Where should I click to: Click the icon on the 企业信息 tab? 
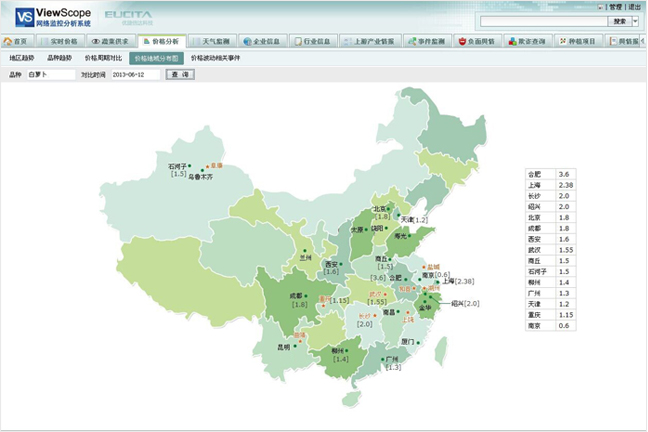[x=246, y=42]
